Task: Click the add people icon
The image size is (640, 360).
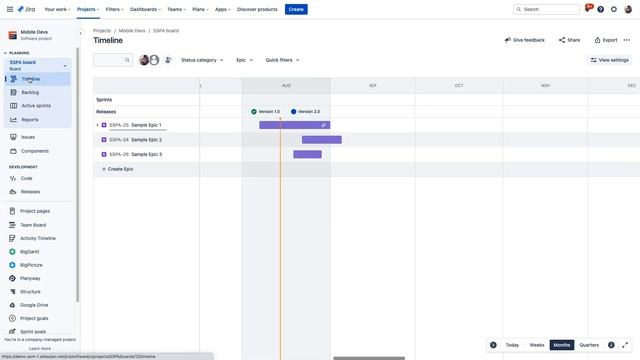Action: point(168,60)
